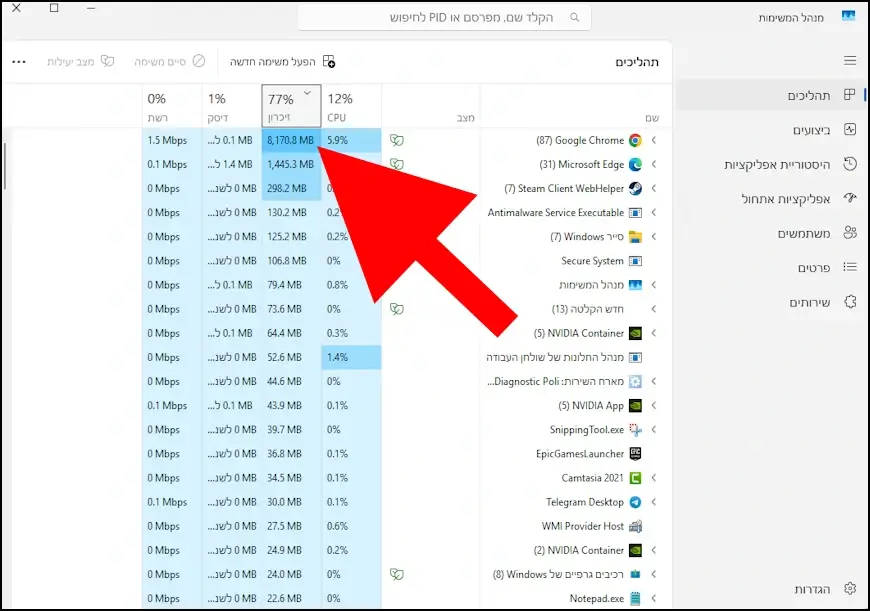Click the 1.4% CPU cell
870x611 pixels.
click(x=351, y=357)
